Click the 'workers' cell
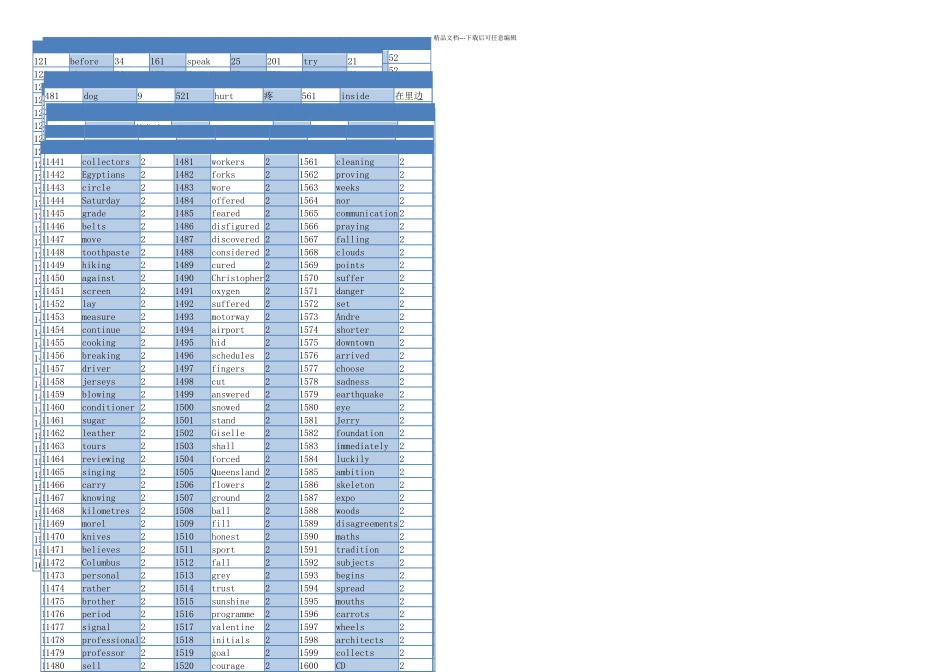The height and width of the screenshot is (672, 950). [237, 162]
